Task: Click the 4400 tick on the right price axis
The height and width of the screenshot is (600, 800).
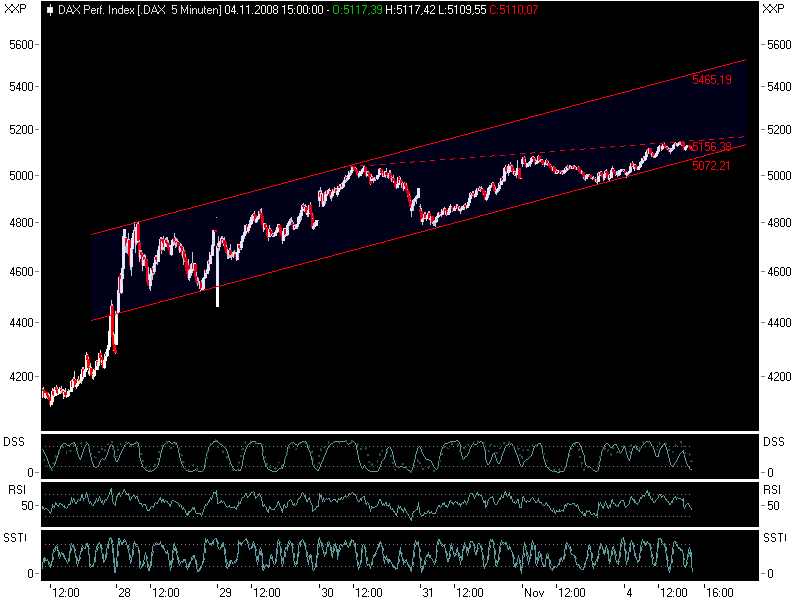Action: click(x=780, y=323)
